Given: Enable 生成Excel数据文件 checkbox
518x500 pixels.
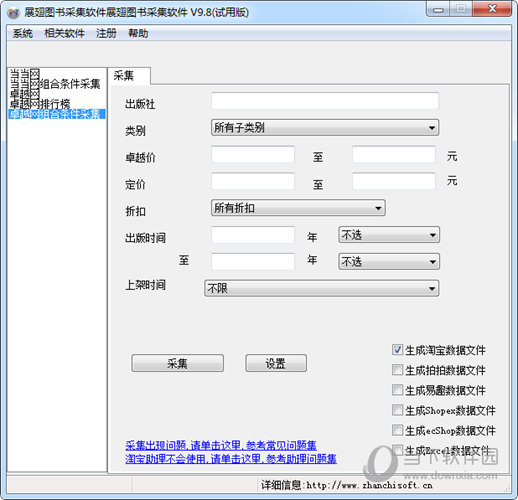Looking at the screenshot, I should click(x=397, y=450).
